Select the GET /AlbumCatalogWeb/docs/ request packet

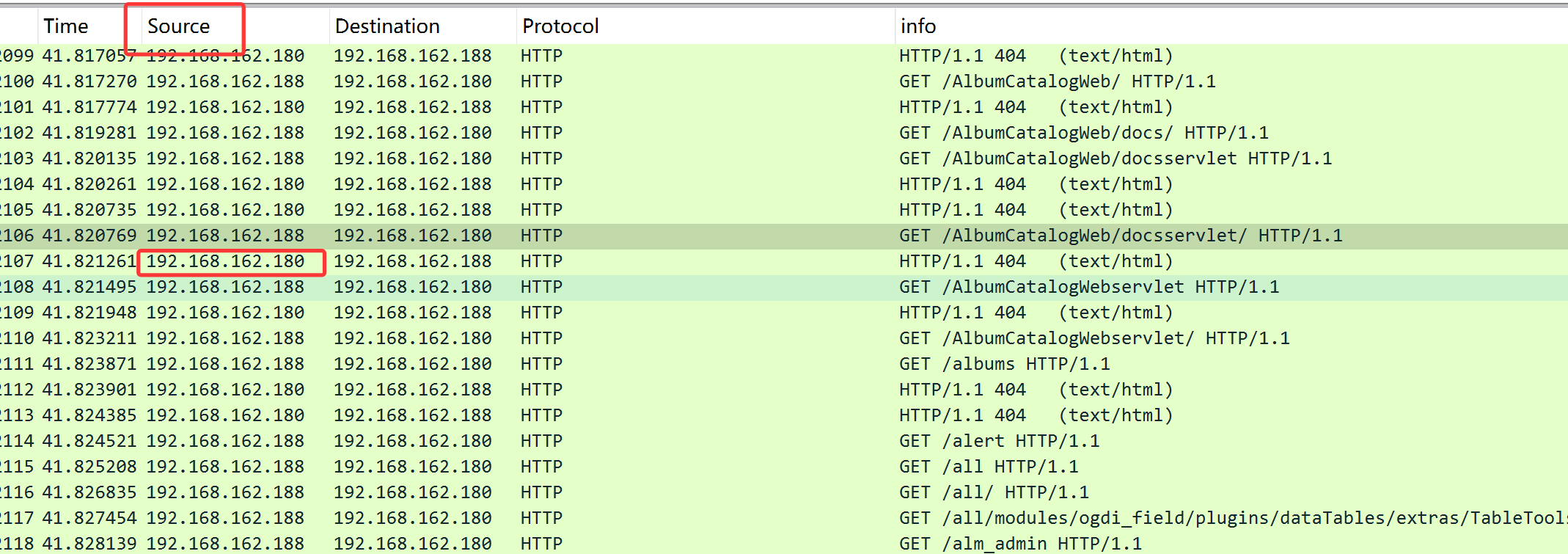click(x=1083, y=133)
